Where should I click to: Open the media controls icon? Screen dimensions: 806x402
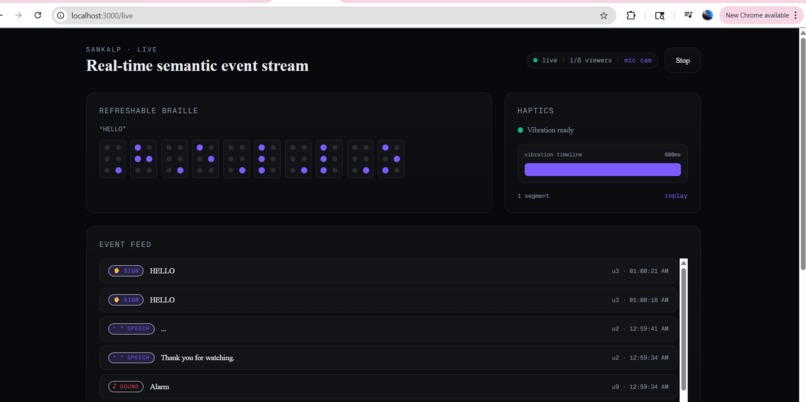coord(688,15)
